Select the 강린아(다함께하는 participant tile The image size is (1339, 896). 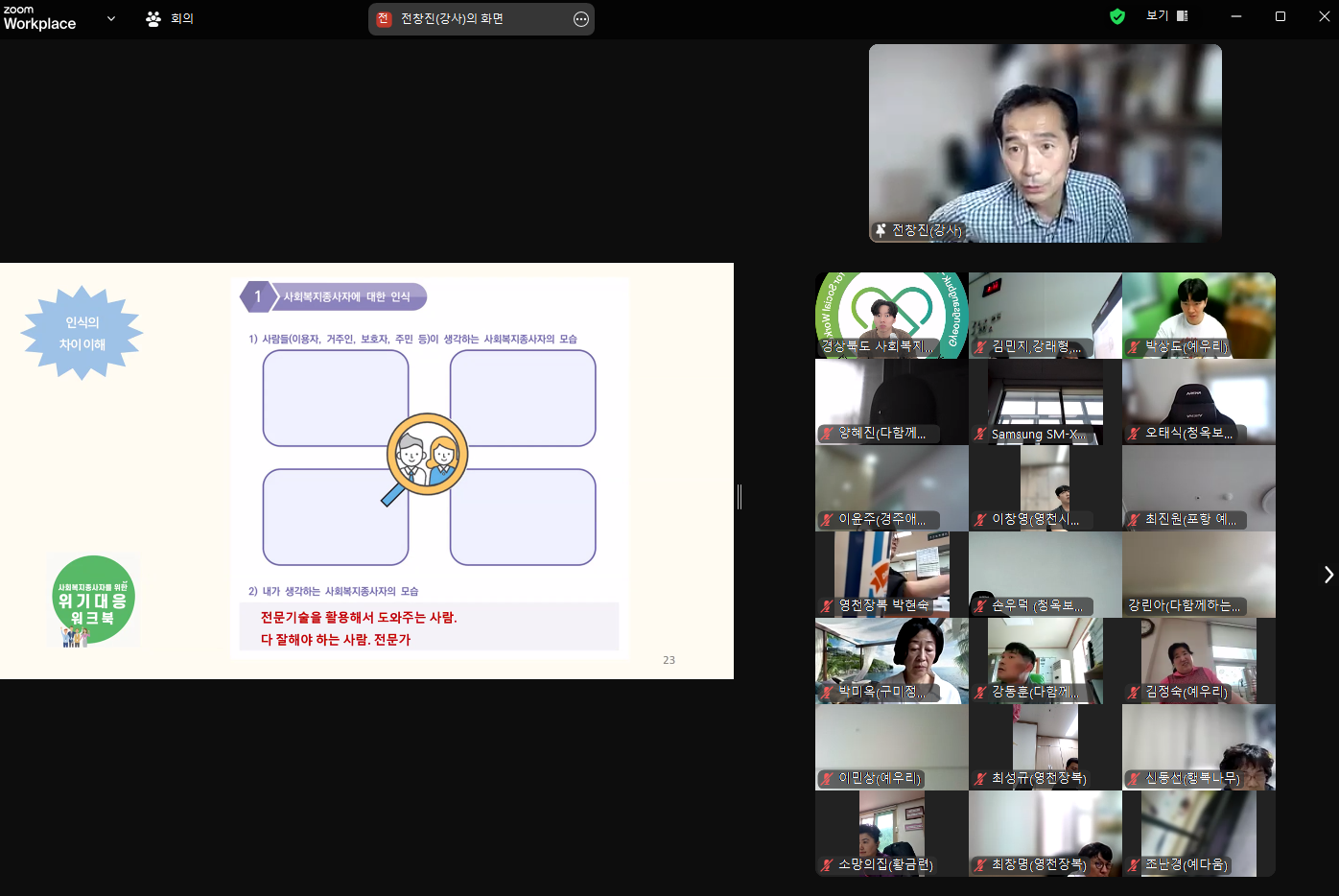pos(1199,575)
